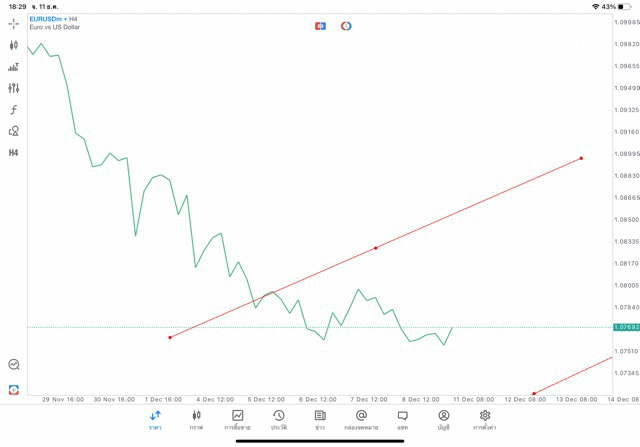
Task: Open the การตั้งค่า settings tab
Action: 485,420
